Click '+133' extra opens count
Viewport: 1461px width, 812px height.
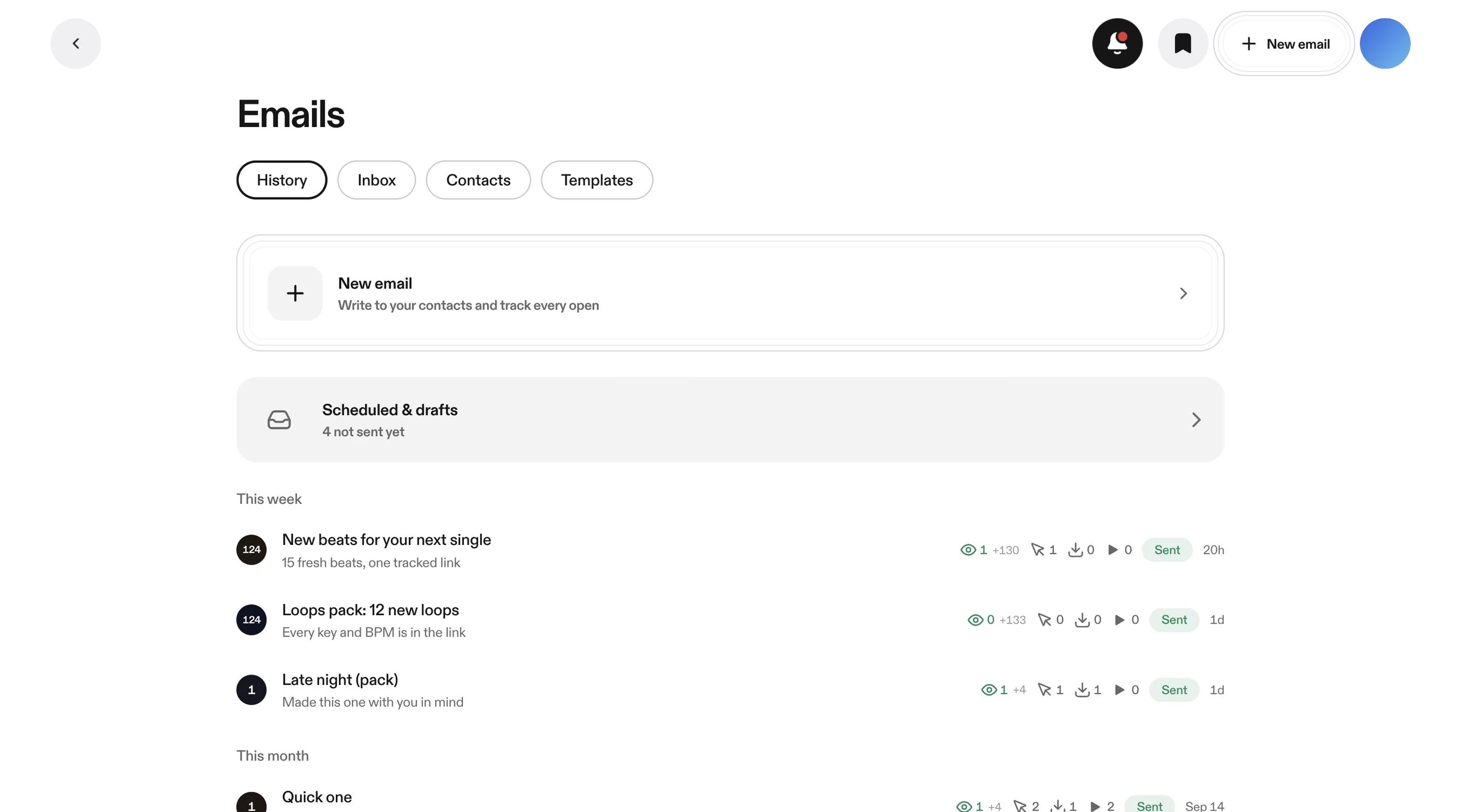pos(1012,620)
